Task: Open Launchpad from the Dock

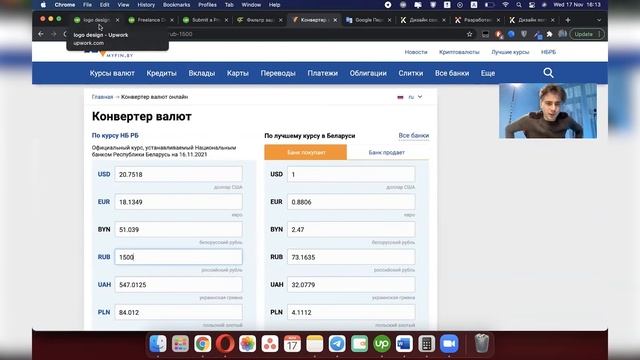Action: click(x=180, y=344)
